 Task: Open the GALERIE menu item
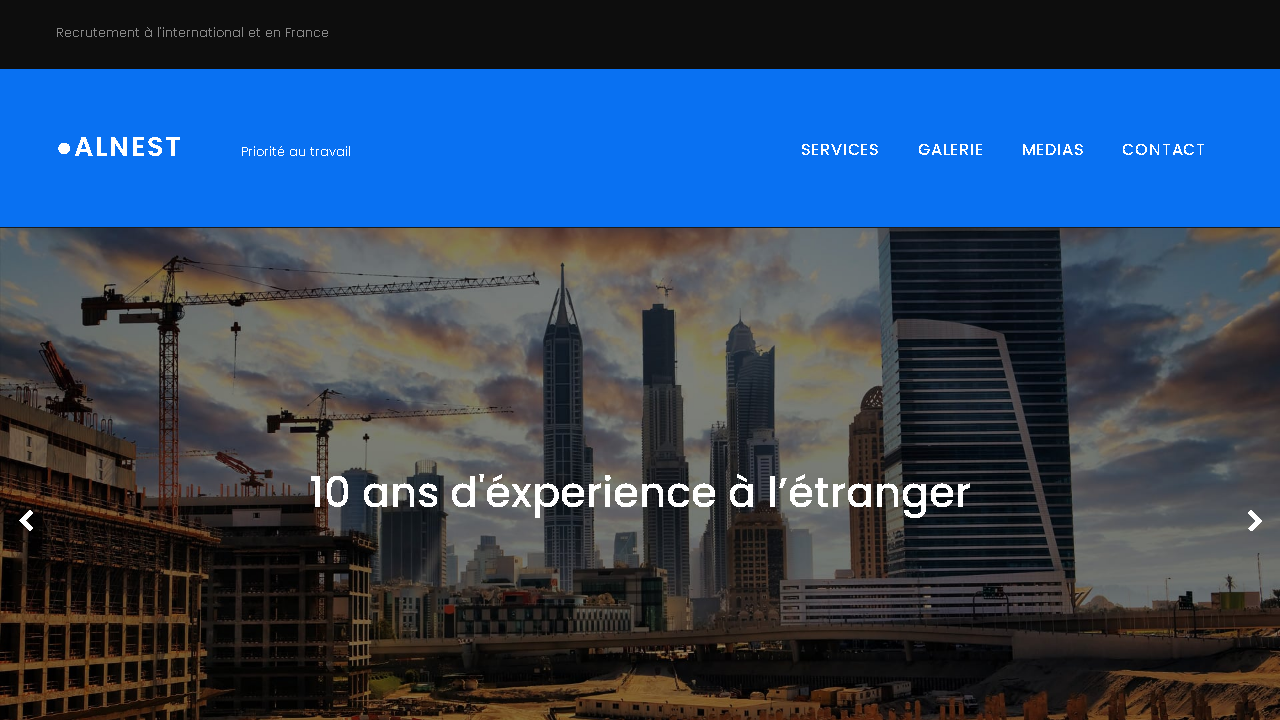click(x=951, y=150)
